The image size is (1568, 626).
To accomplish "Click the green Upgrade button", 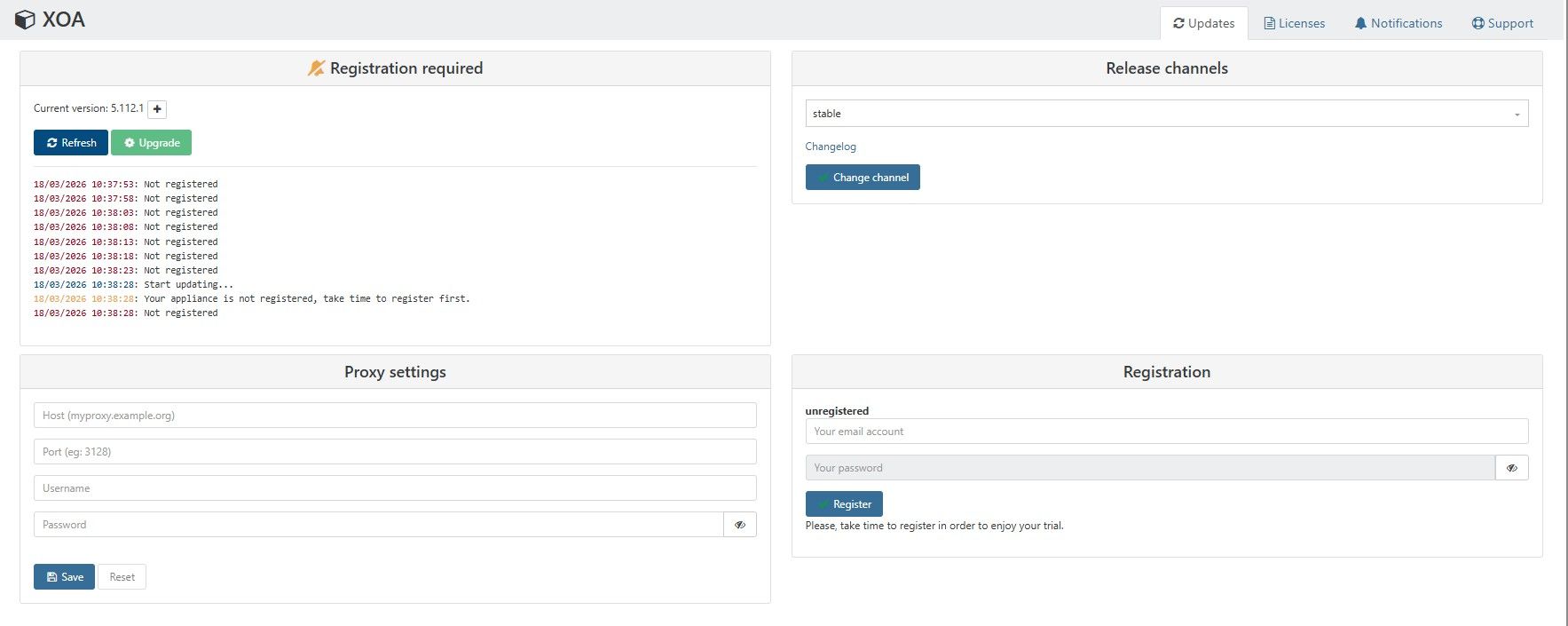I will pos(151,143).
